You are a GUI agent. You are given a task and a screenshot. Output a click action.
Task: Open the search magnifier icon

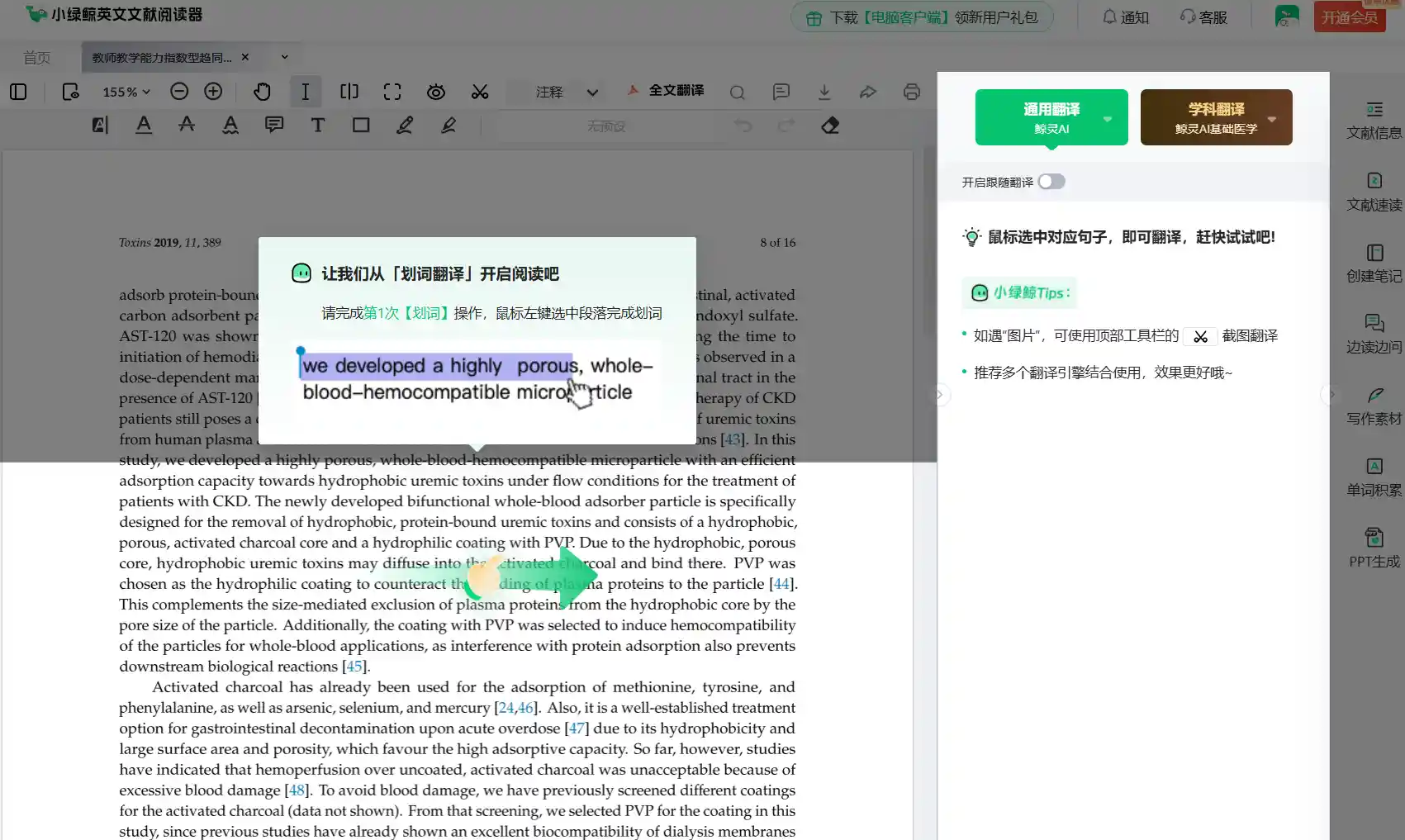[737, 93]
